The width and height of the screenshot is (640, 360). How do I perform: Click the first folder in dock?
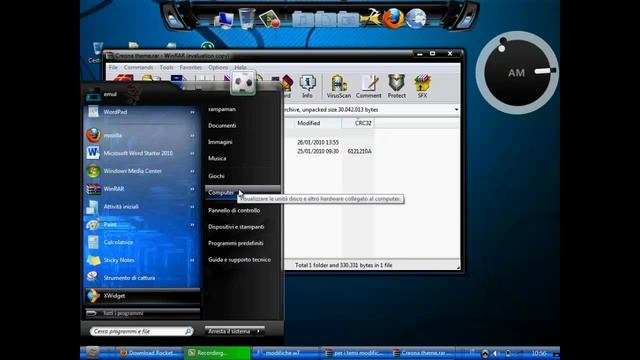[x=303, y=19]
